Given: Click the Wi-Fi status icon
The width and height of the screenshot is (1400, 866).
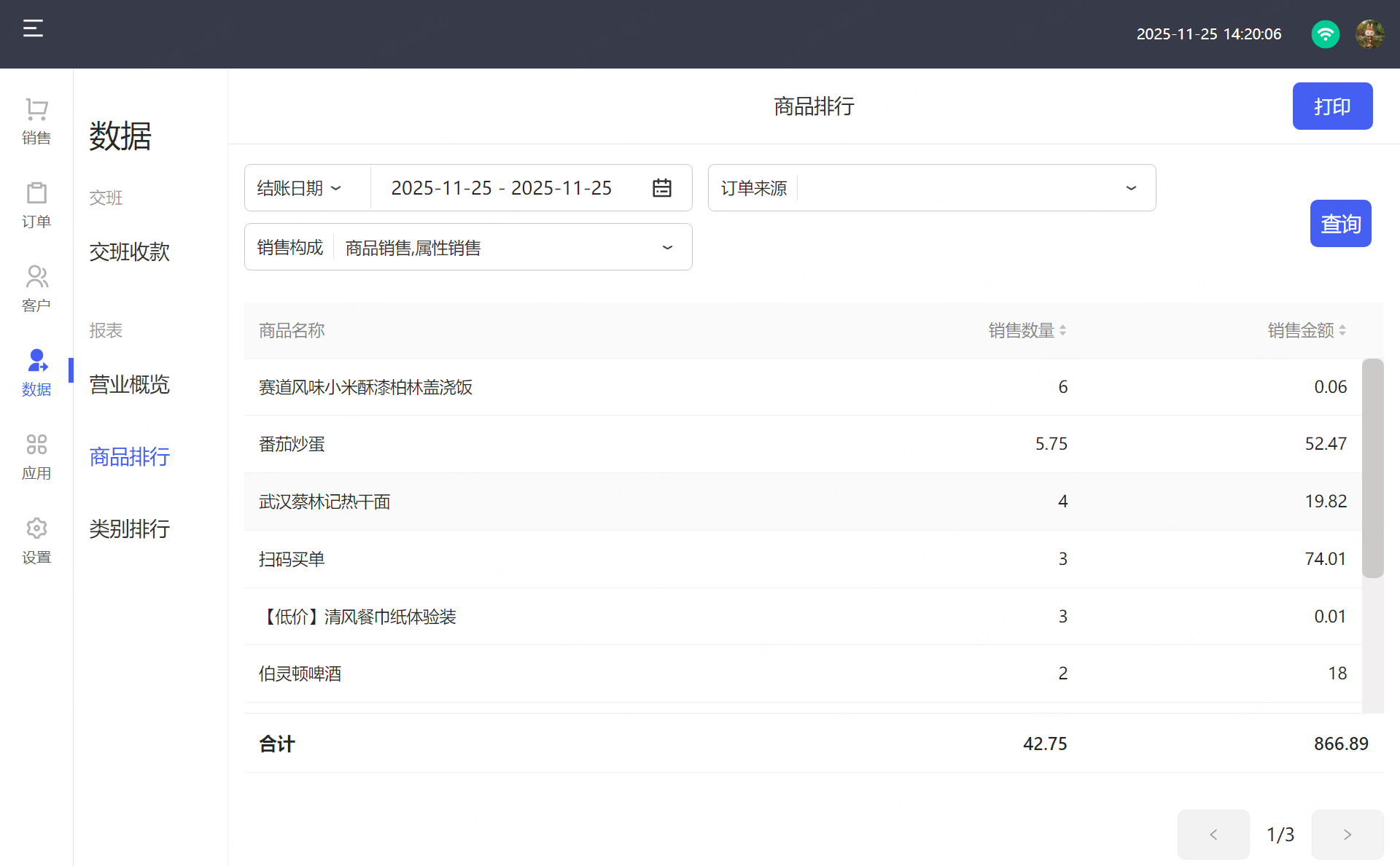Looking at the screenshot, I should (1325, 34).
